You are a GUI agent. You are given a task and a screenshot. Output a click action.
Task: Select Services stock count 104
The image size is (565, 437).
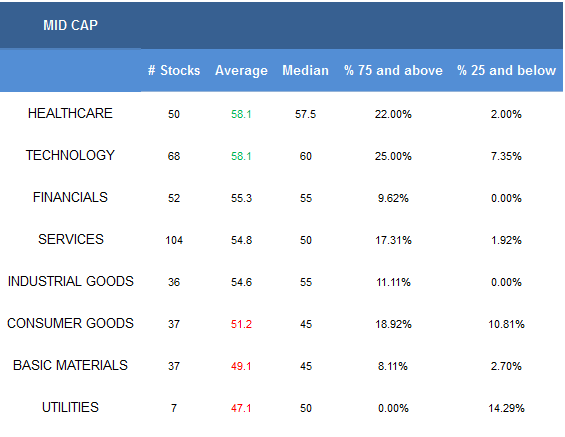tap(174, 240)
